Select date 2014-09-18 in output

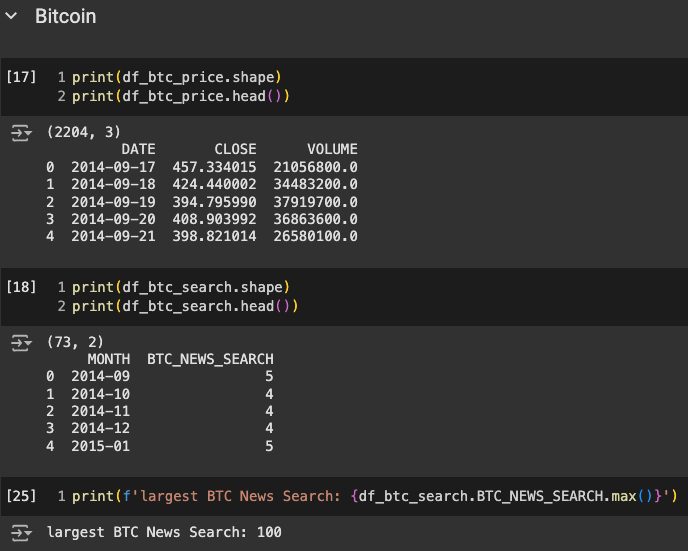(x=113, y=184)
